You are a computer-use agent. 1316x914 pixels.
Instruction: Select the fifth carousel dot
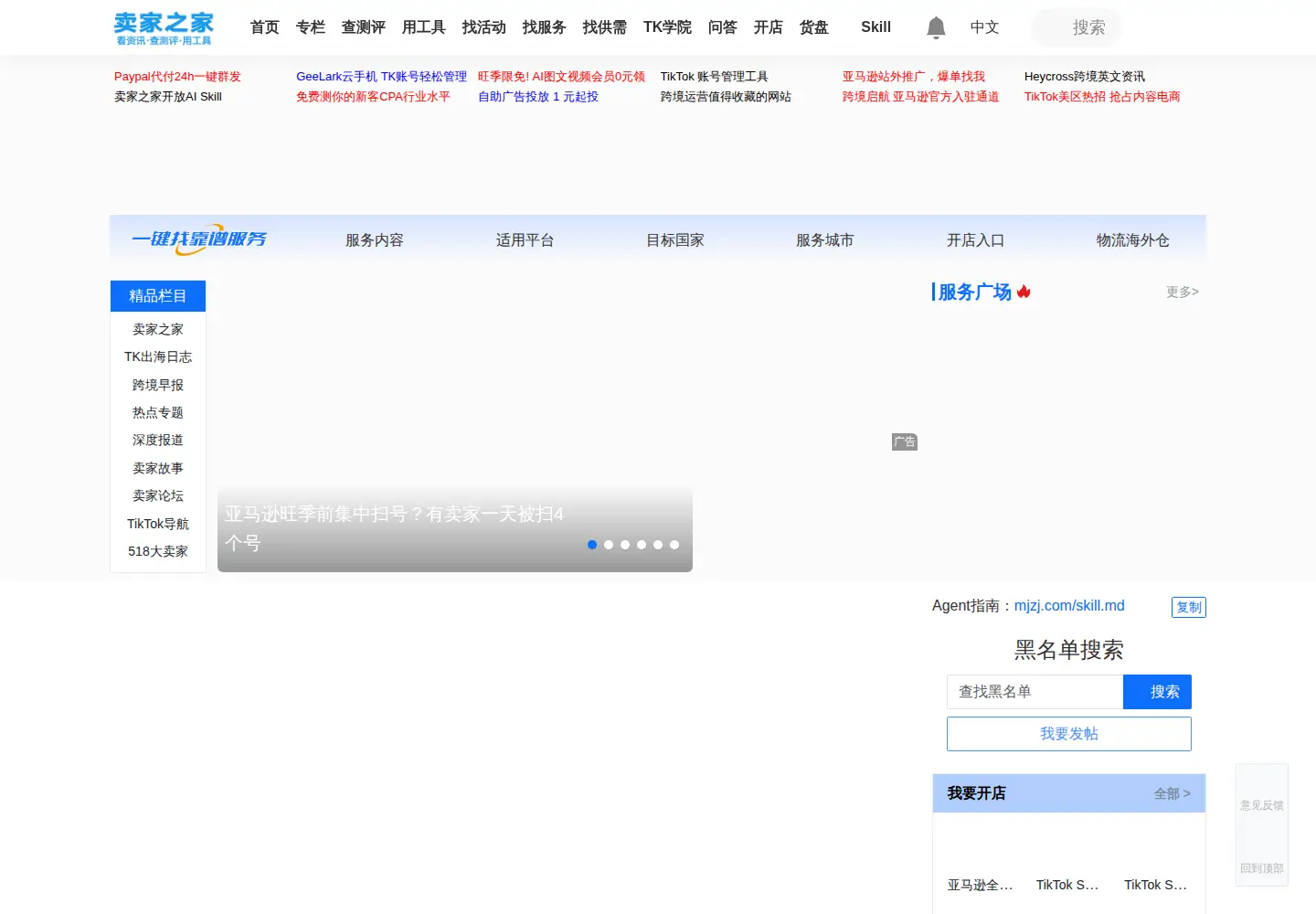658,545
